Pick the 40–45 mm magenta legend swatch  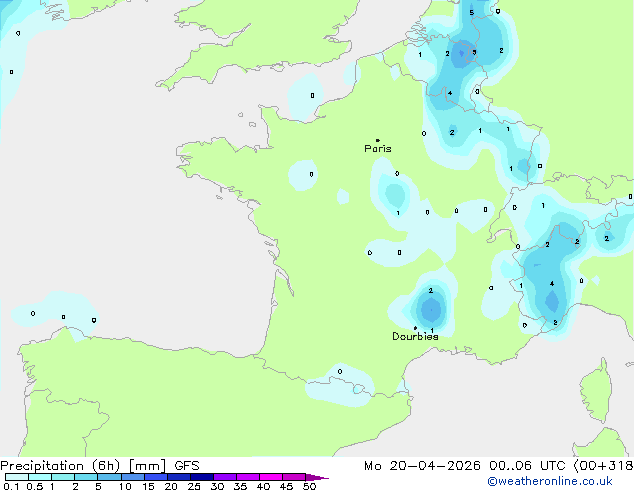point(271,477)
